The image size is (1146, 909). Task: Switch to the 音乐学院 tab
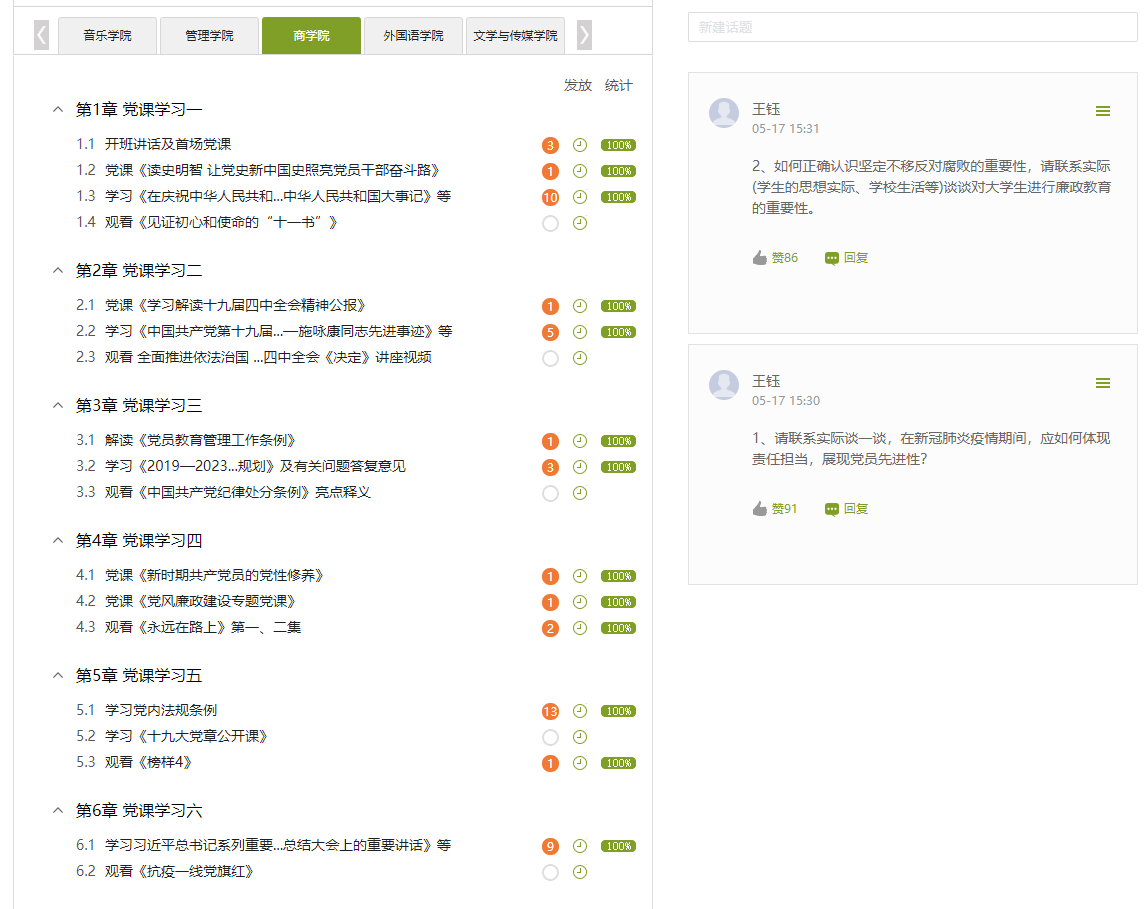point(107,36)
